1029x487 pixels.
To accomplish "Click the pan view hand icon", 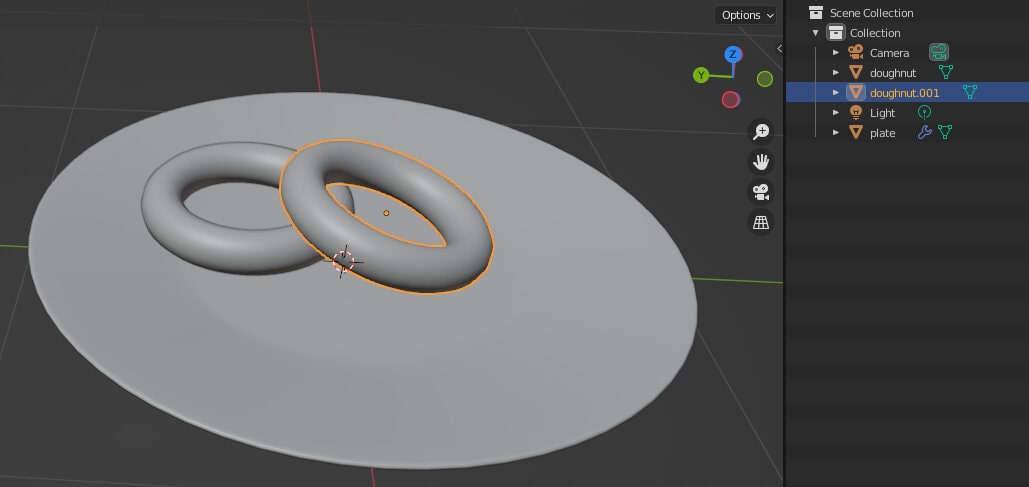I will pos(761,162).
